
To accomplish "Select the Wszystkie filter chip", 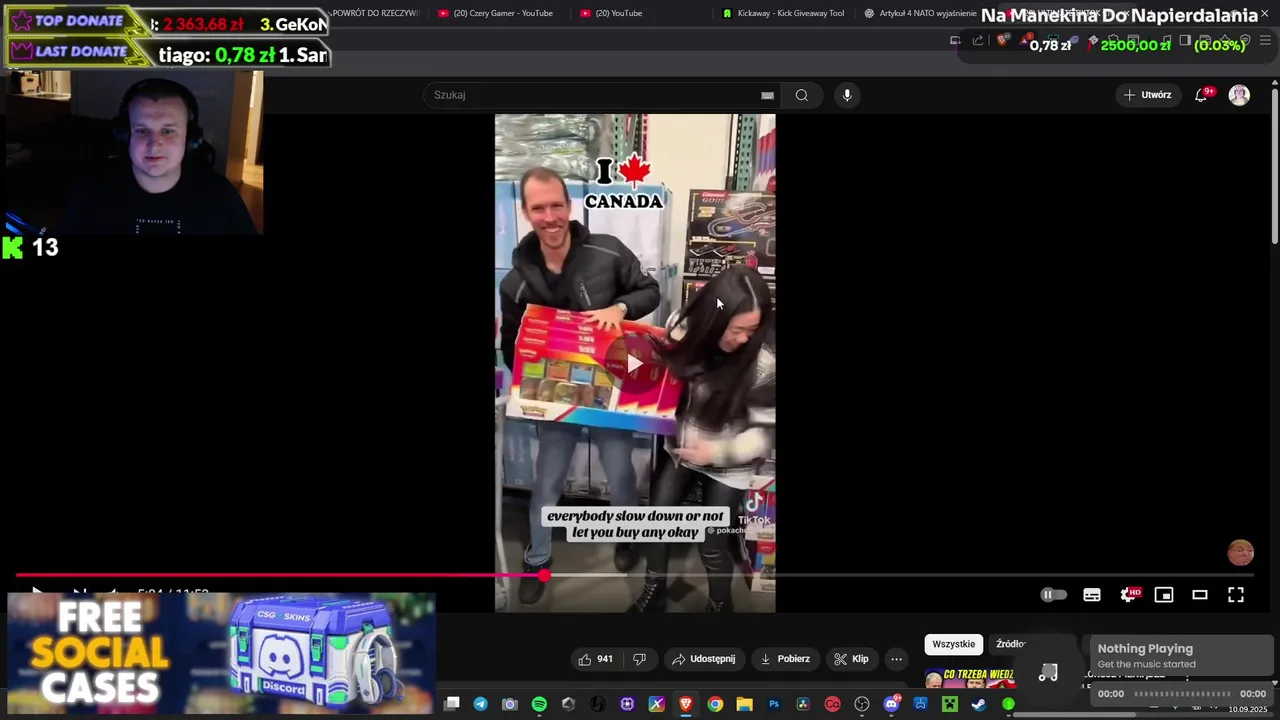I will (x=953, y=644).
